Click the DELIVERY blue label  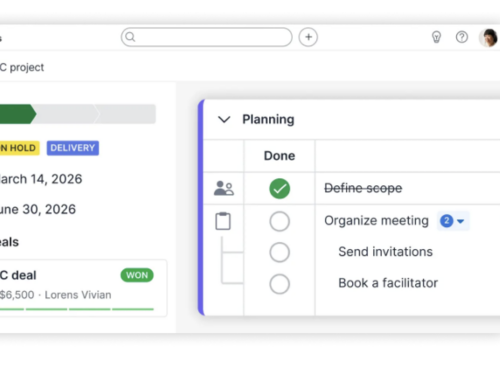click(73, 148)
